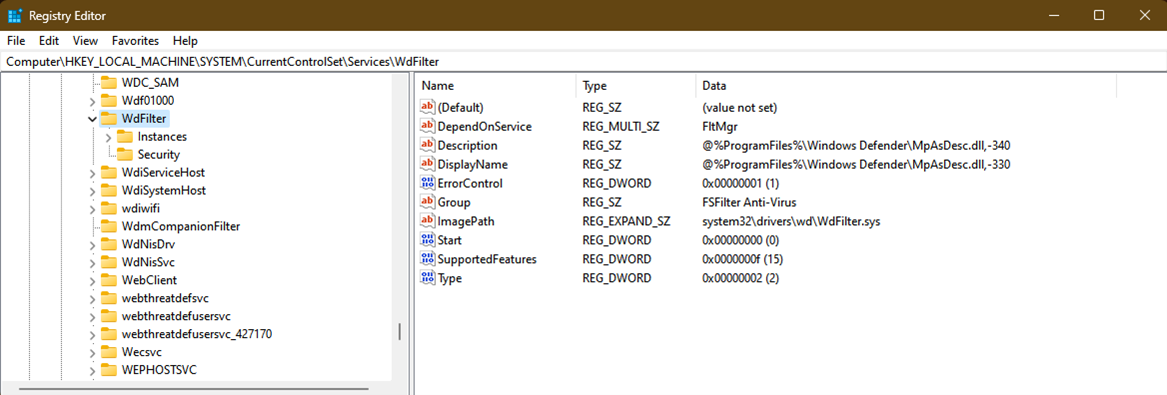Image resolution: width=1167 pixels, height=395 pixels.
Task: Expand the wdiwifi key
Action: [92, 208]
